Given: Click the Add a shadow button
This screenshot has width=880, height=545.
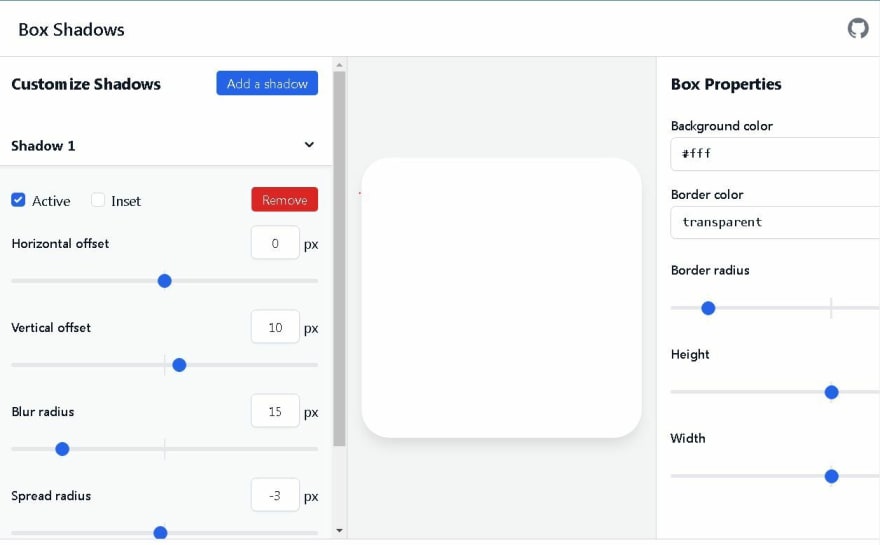Looking at the screenshot, I should coord(267,83).
